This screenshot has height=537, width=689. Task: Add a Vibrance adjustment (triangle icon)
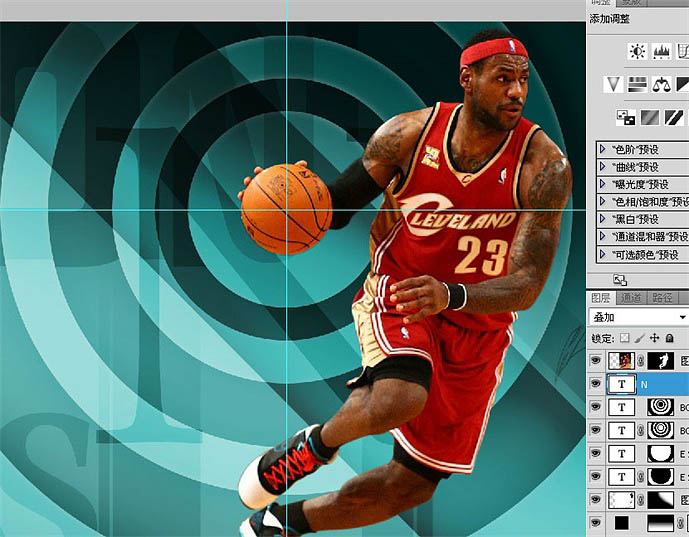[613, 84]
